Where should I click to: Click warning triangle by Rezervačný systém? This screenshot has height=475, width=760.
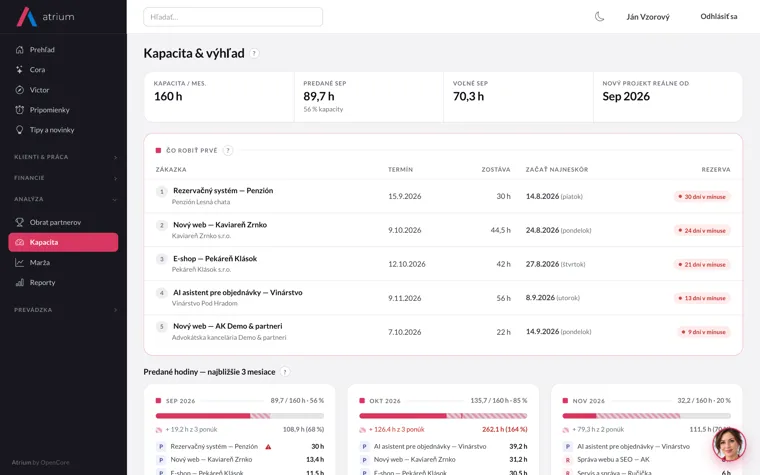pyautogui.click(x=268, y=447)
